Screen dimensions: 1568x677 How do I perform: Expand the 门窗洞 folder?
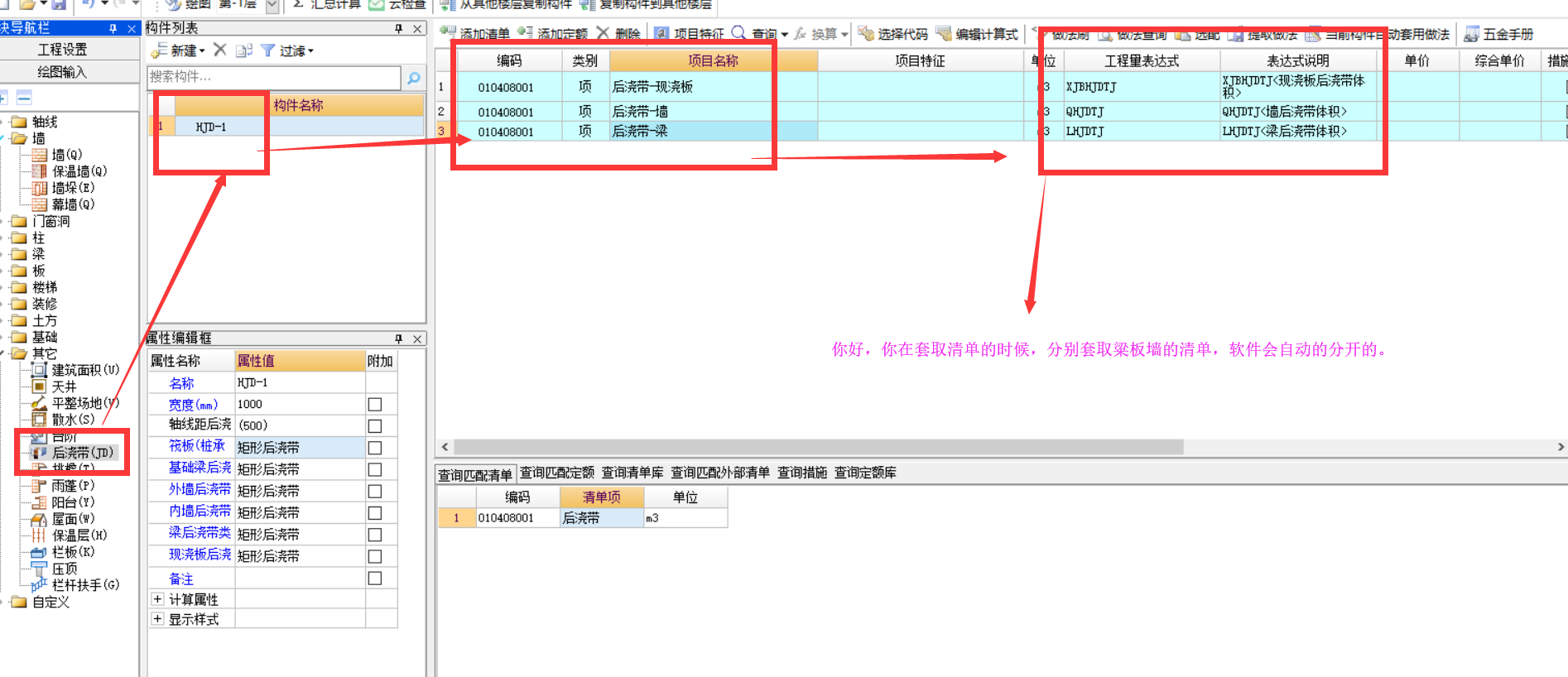(3, 221)
